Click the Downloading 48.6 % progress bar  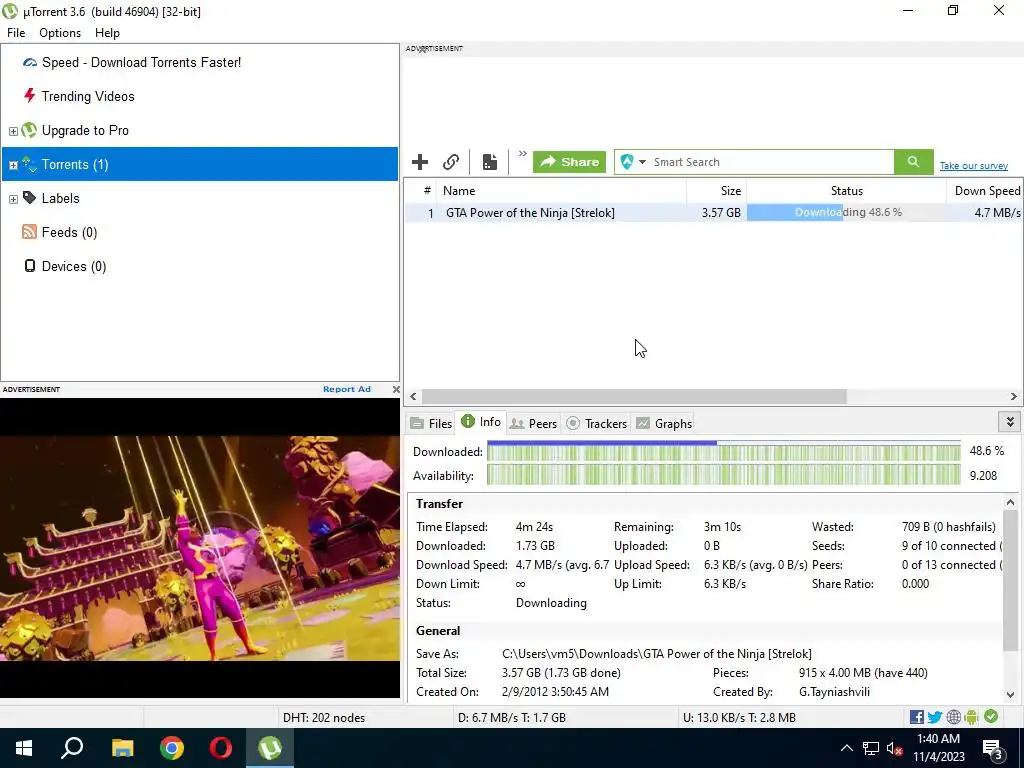tap(846, 212)
